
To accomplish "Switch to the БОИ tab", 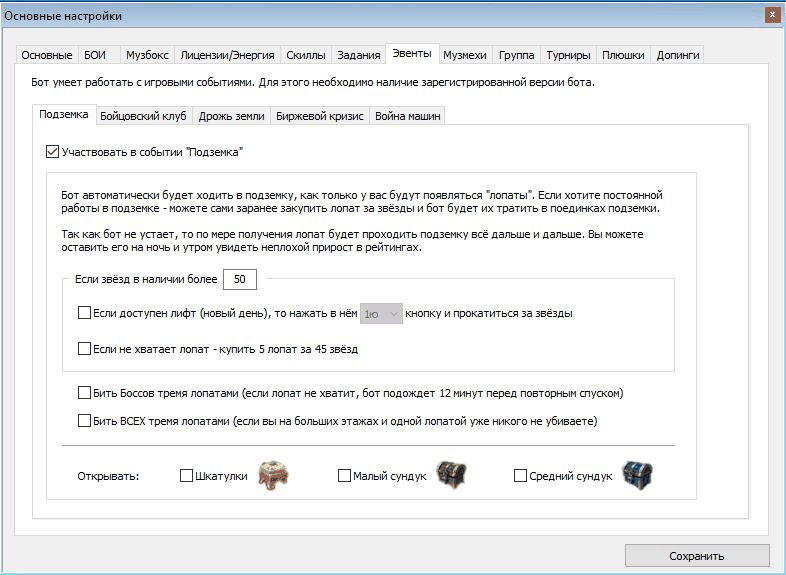I will (x=99, y=55).
